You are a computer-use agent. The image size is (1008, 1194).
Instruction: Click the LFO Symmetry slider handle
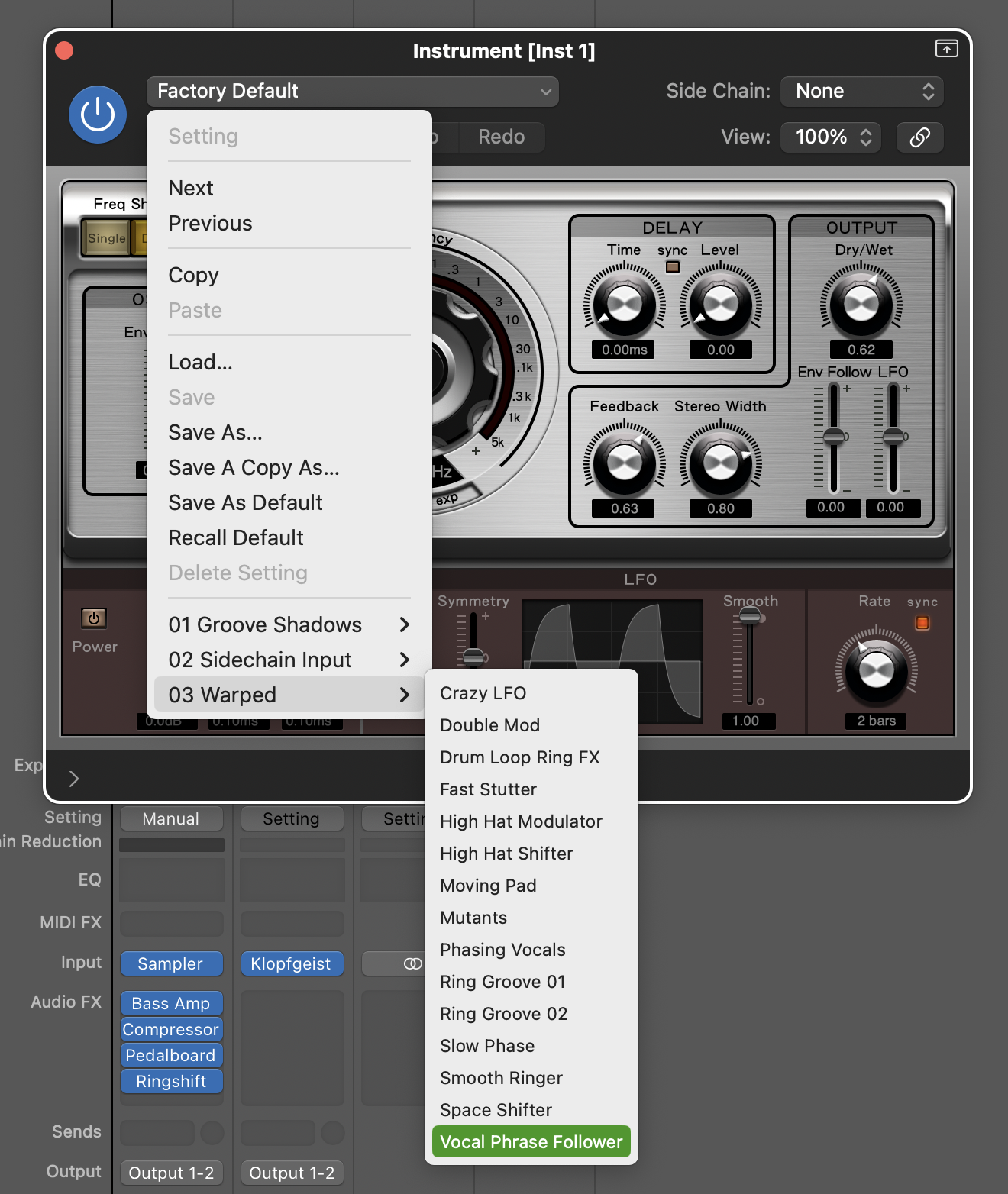[x=473, y=656]
